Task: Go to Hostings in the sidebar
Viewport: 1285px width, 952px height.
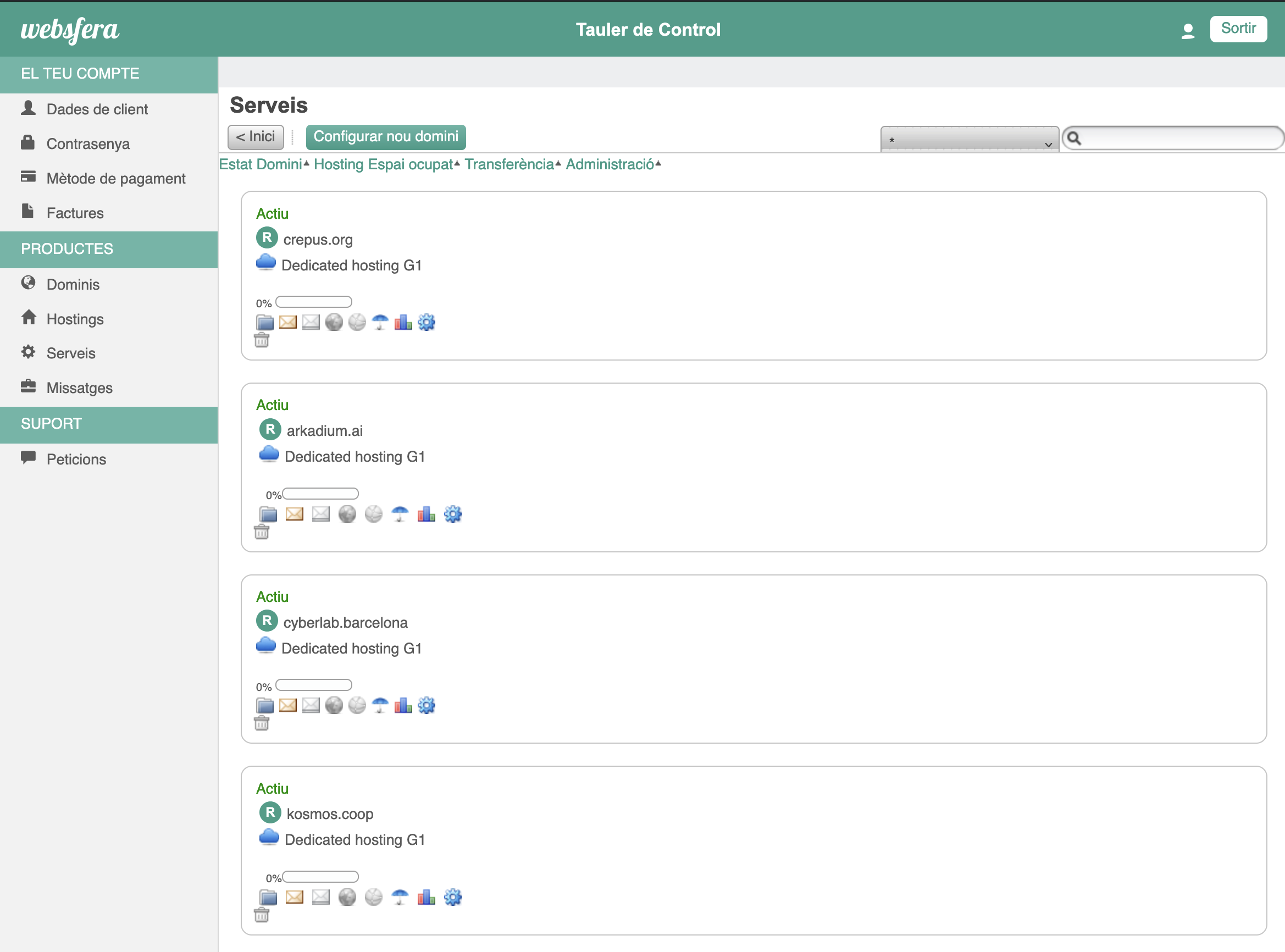Action: coord(75,319)
